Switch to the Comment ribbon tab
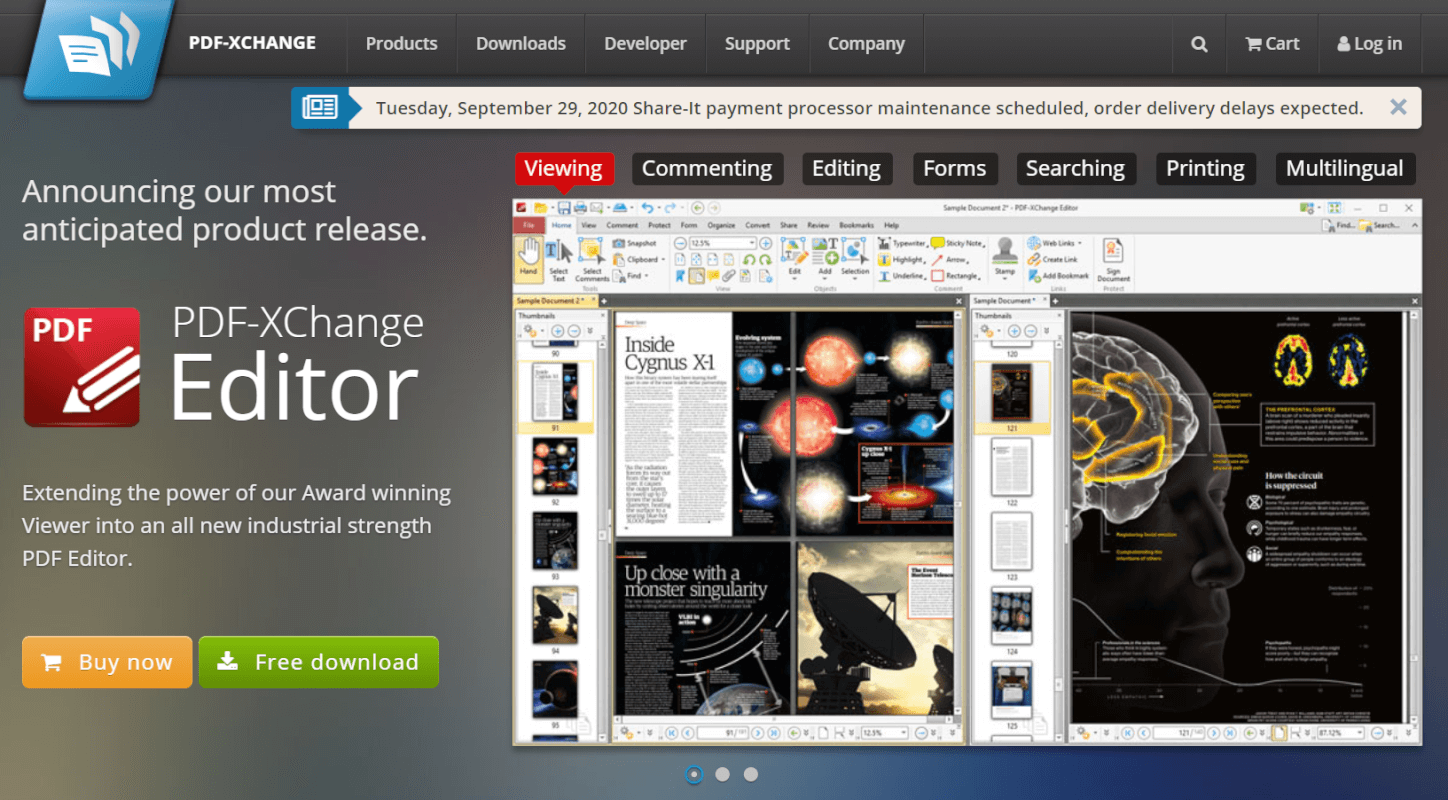The height and width of the screenshot is (800, 1448). [x=622, y=225]
